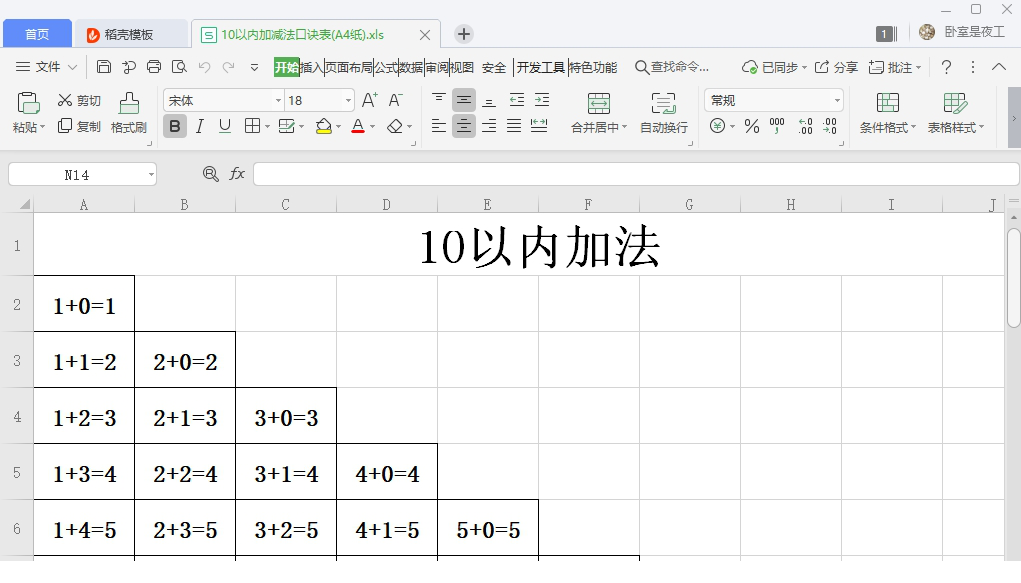Click Increase indent icon
Screen dimensions: 1021x583
click(542, 100)
